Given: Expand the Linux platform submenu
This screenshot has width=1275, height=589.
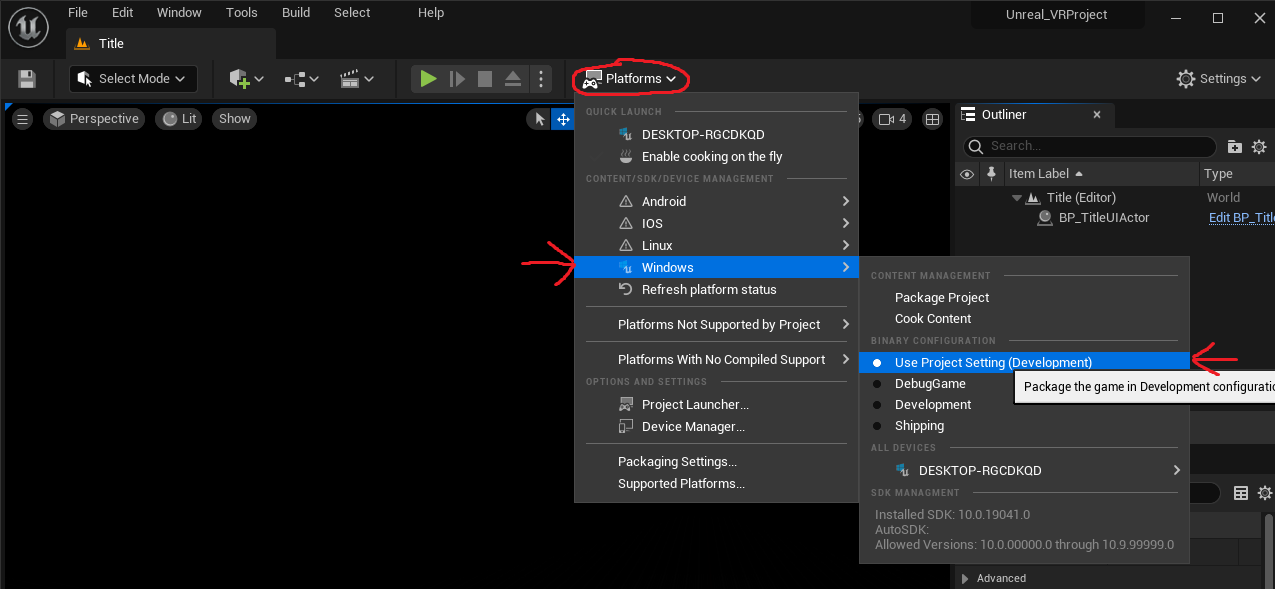Looking at the screenshot, I should click(x=715, y=245).
